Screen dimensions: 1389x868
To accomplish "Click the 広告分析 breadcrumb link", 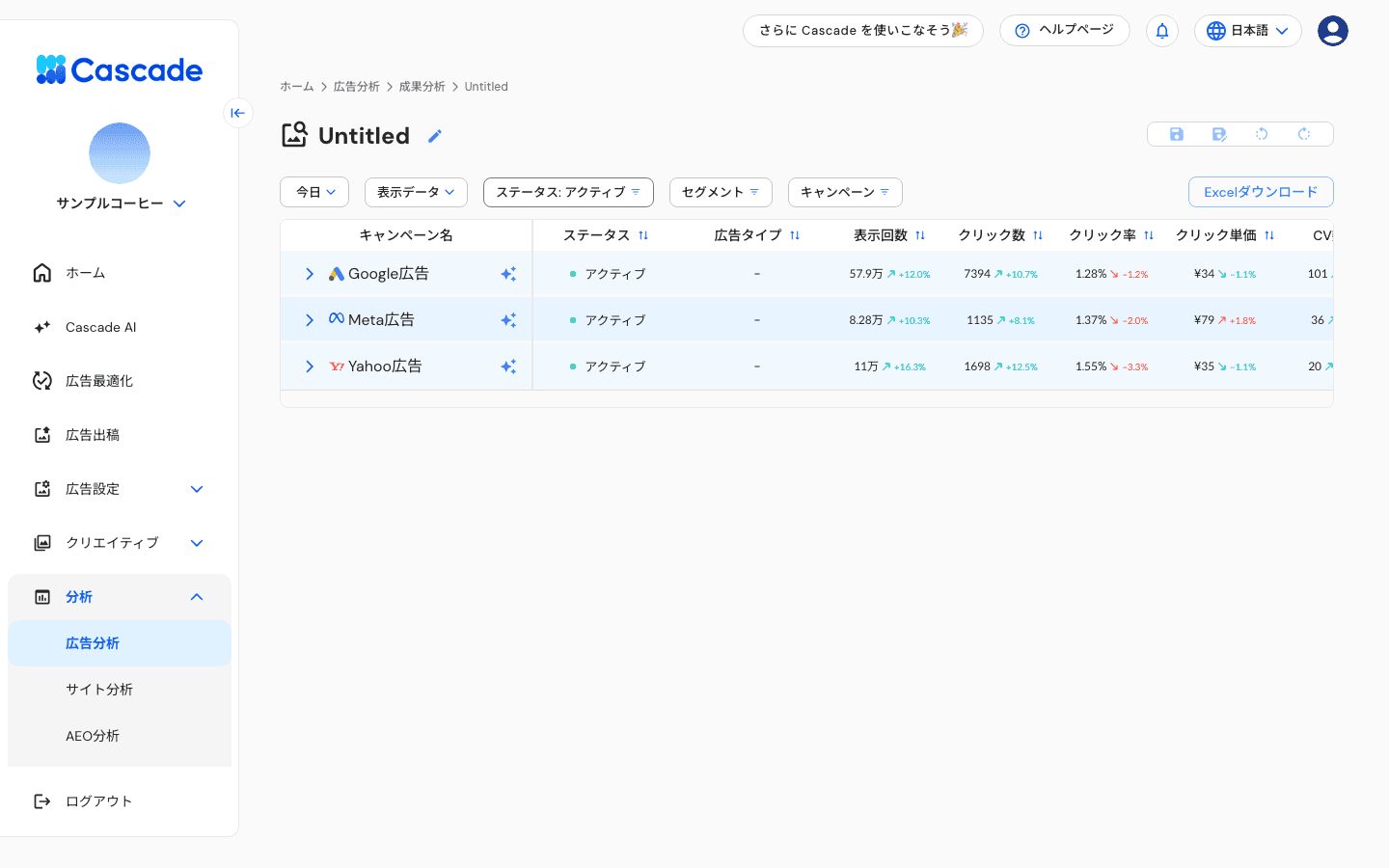I will pyautogui.click(x=357, y=87).
